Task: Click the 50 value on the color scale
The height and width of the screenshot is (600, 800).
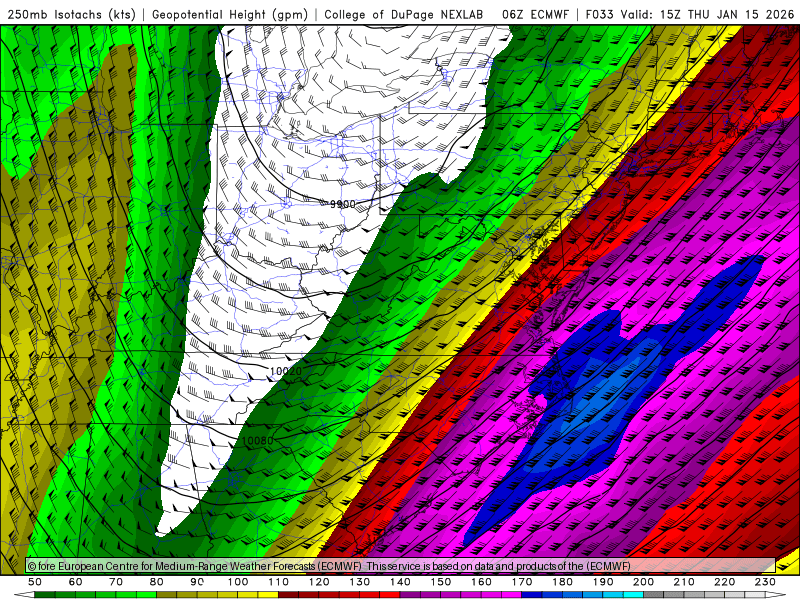Action: [35, 582]
